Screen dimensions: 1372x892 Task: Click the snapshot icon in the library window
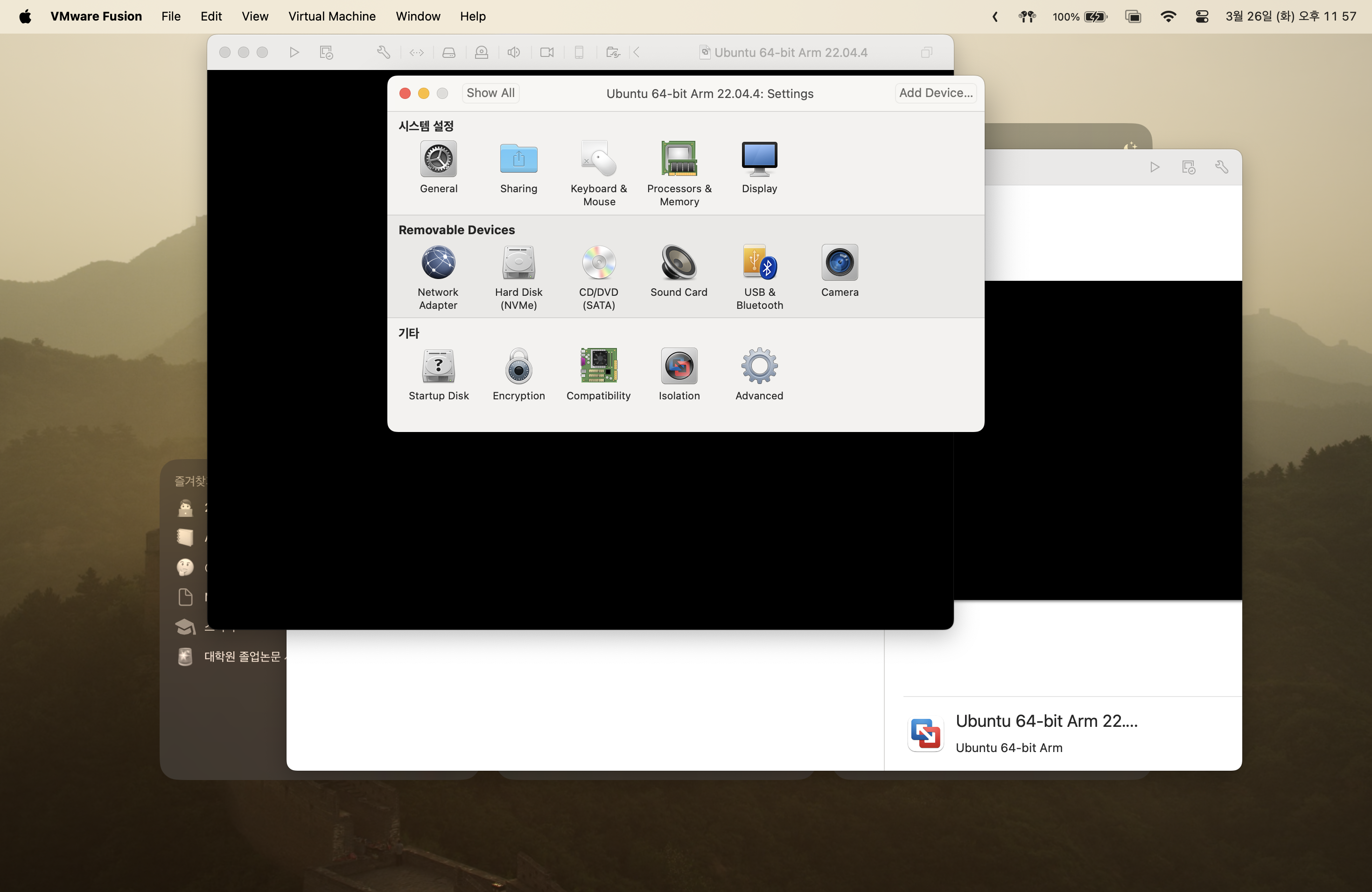pos(1188,167)
